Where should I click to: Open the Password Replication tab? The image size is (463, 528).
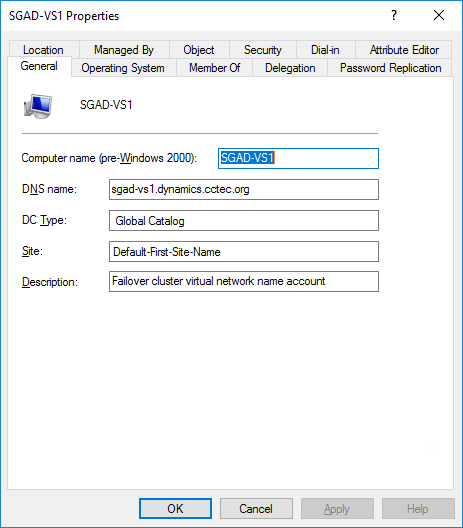click(390, 68)
